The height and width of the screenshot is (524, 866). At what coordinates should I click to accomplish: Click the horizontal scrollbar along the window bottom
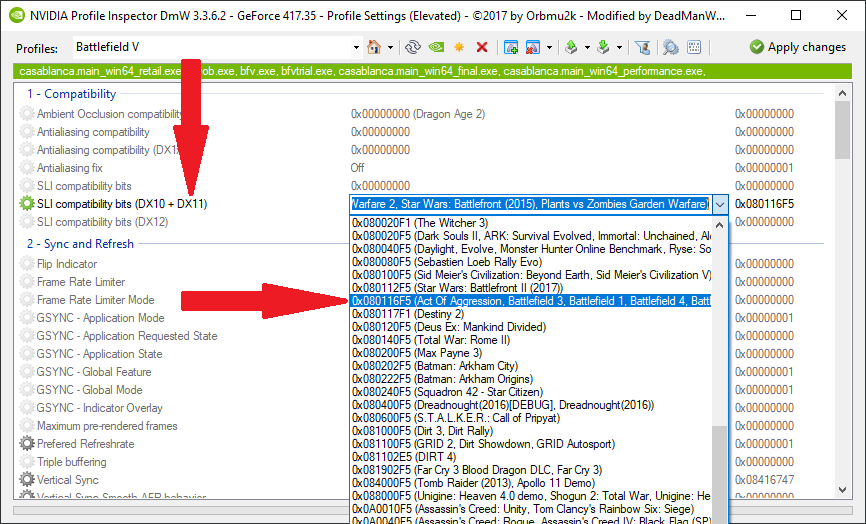(433, 510)
